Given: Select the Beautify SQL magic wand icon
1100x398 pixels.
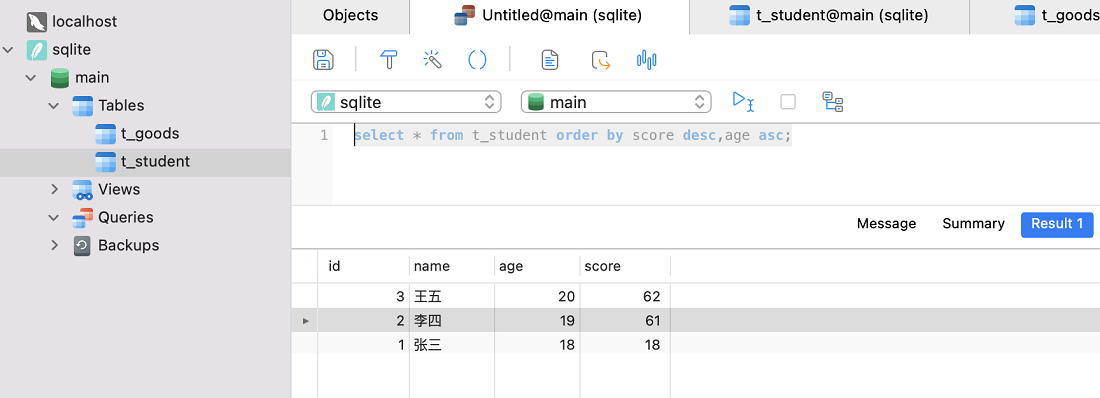Looking at the screenshot, I should 432,60.
